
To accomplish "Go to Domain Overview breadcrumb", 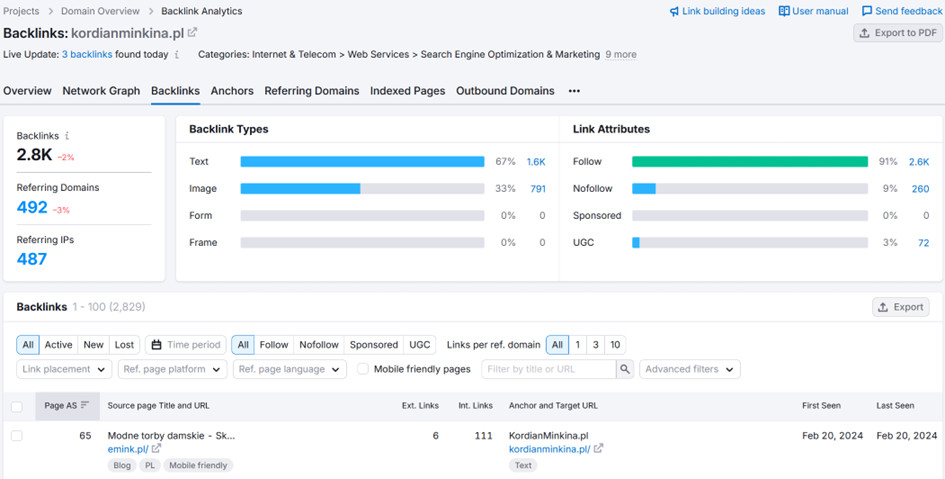I will pyautogui.click(x=100, y=11).
